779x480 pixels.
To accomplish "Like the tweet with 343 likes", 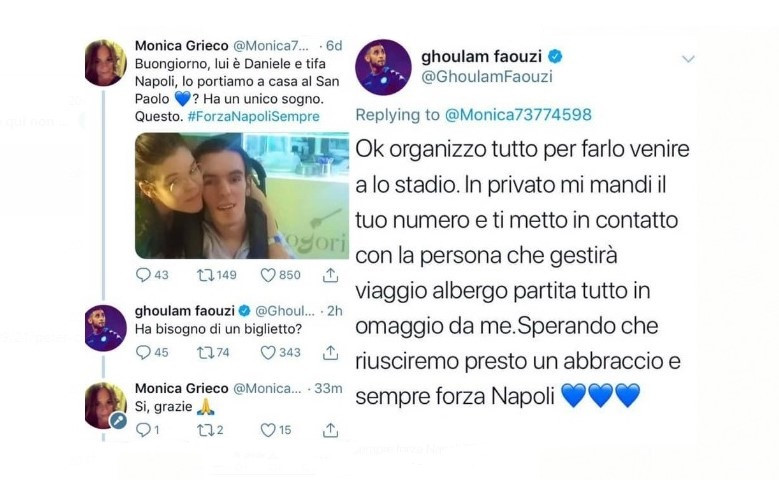I will [268, 352].
